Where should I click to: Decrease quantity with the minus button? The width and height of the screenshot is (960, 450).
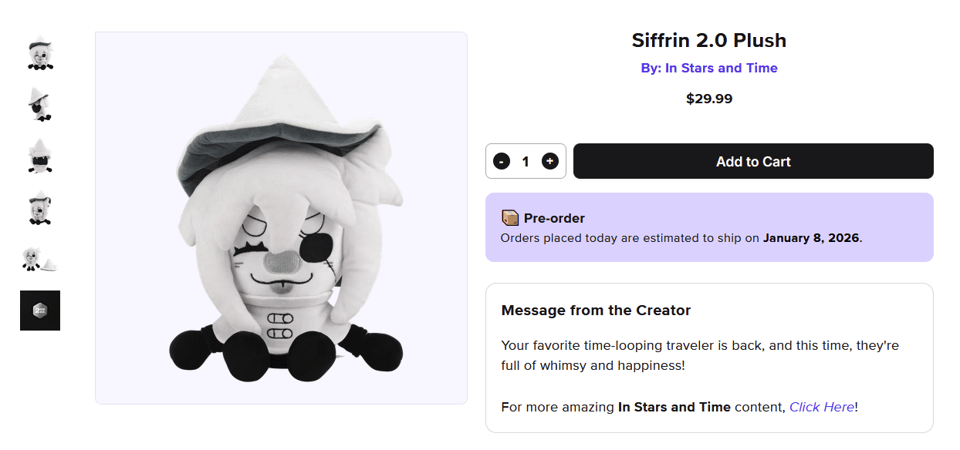coord(502,161)
